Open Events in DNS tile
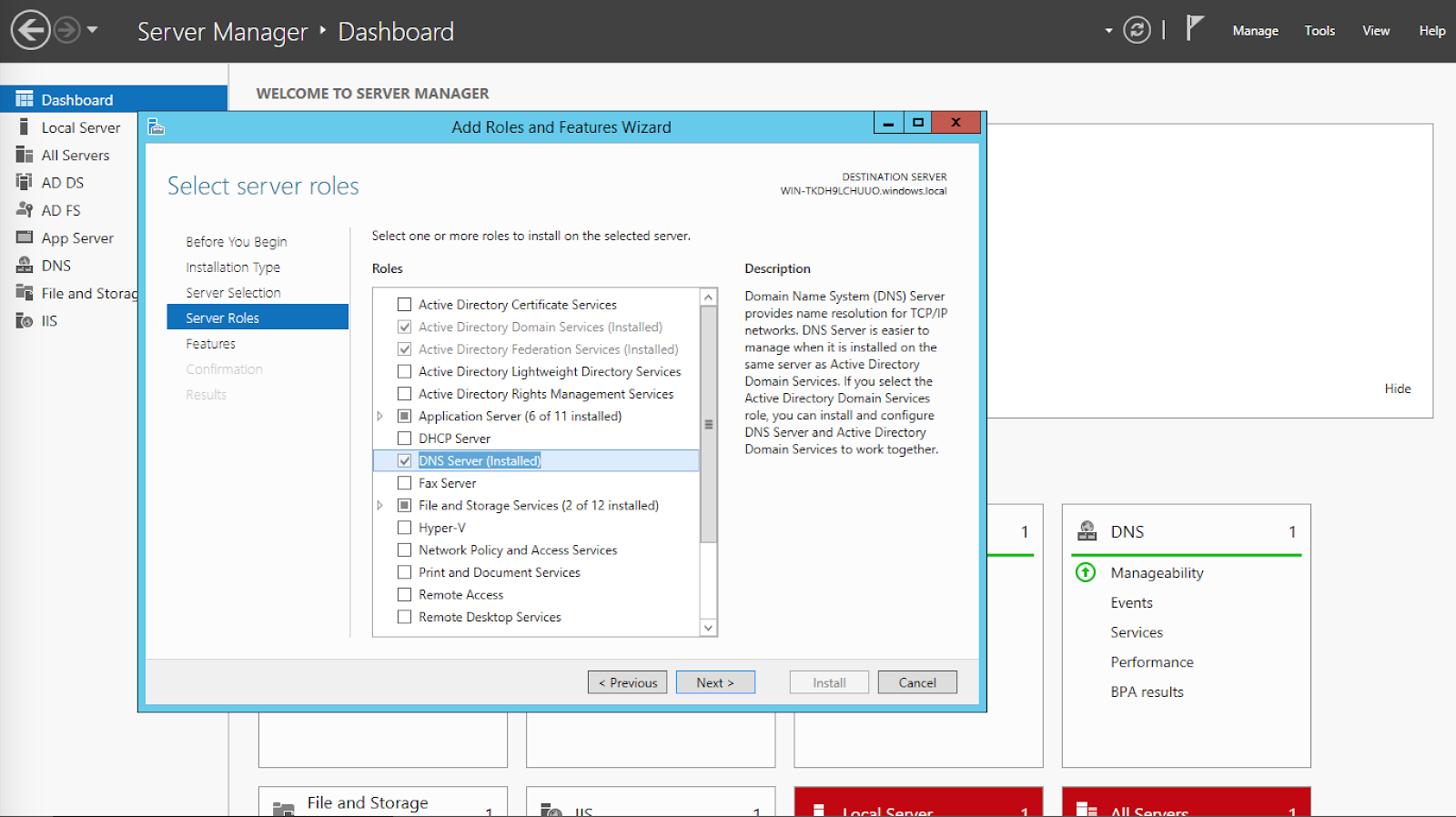1456x817 pixels. (x=1131, y=602)
